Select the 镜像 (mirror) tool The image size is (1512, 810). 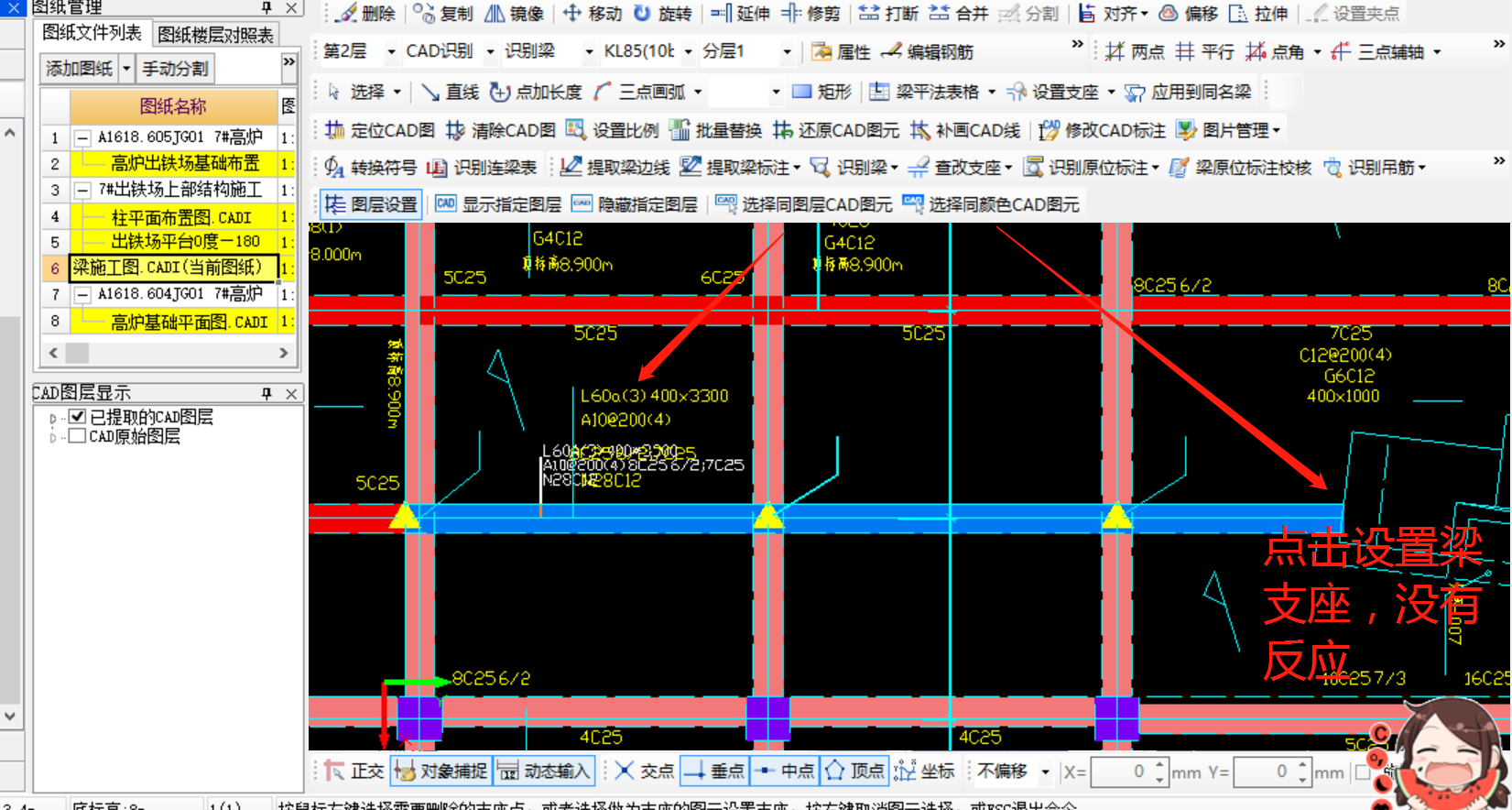pos(514,14)
